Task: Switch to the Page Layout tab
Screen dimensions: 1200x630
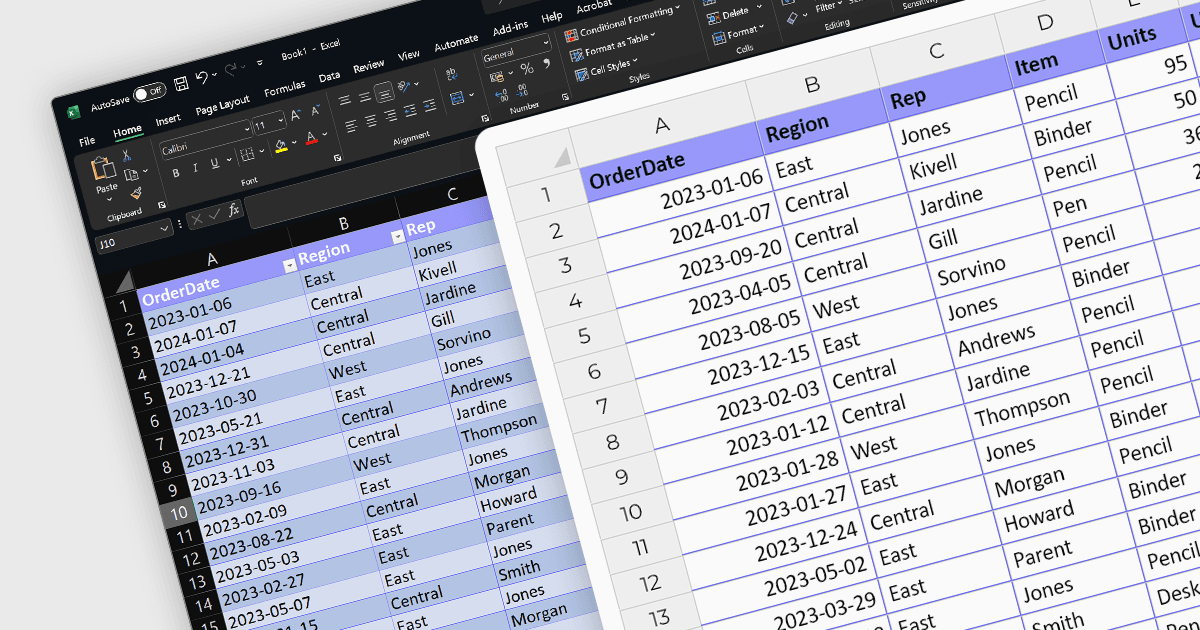Action: [x=222, y=105]
